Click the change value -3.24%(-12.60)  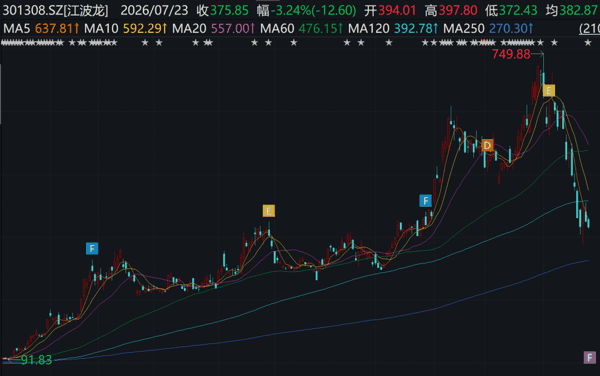click(x=313, y=10)
